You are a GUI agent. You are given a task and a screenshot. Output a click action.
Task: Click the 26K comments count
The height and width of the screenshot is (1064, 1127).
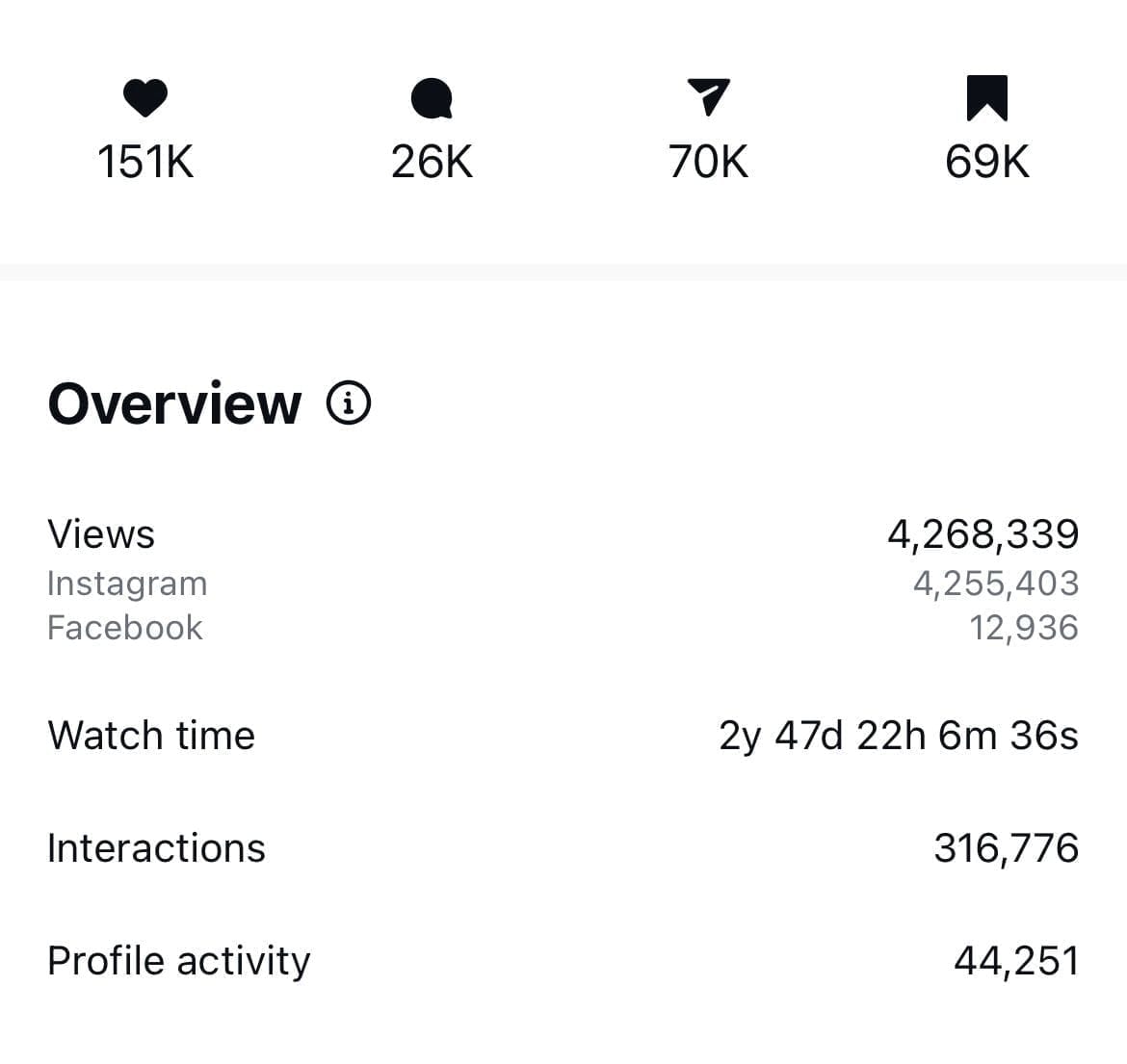(x=432, y=161)
